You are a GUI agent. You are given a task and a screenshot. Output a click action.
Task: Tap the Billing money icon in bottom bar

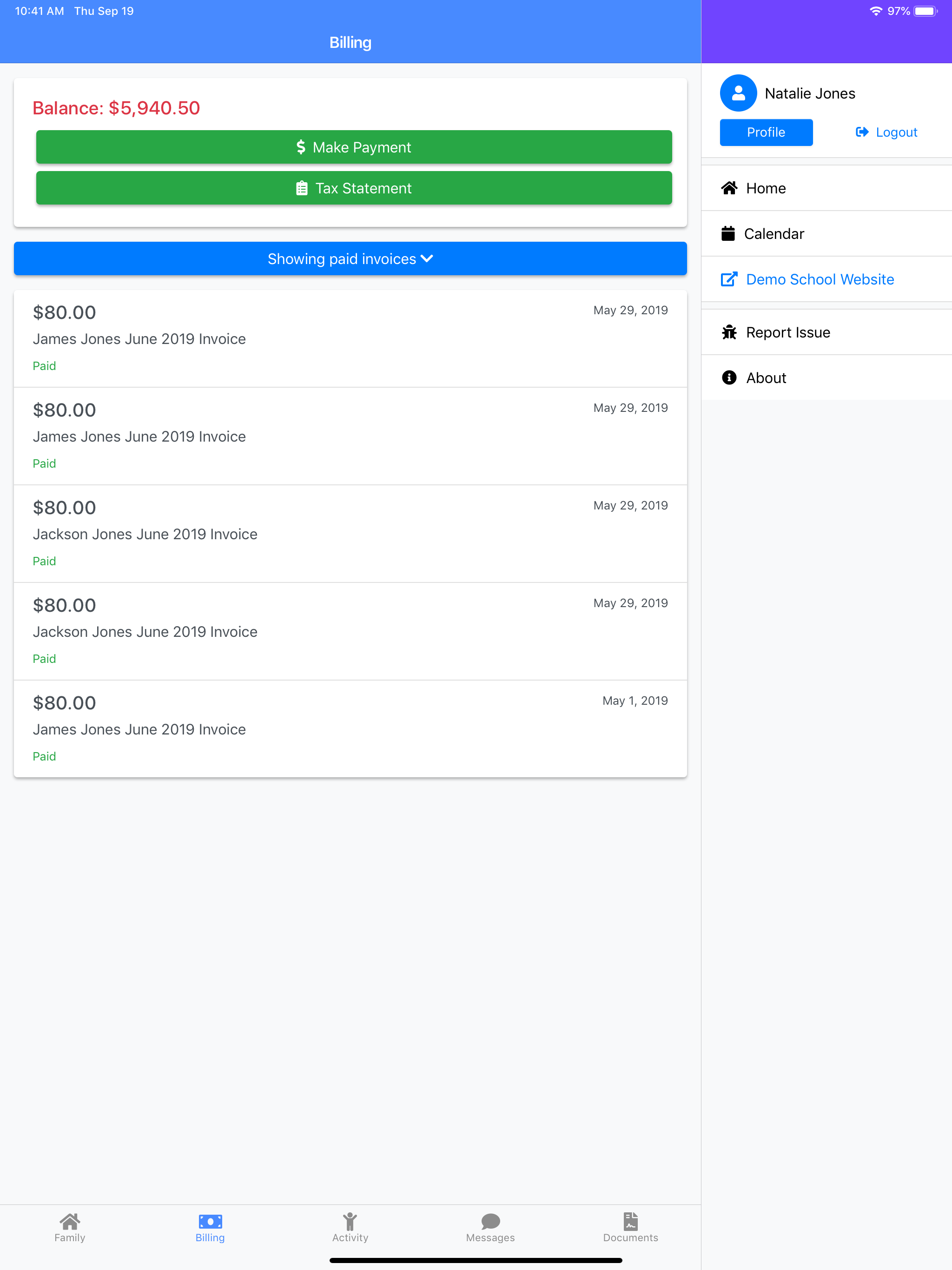pyautogui.click(x=210, y=1221)
